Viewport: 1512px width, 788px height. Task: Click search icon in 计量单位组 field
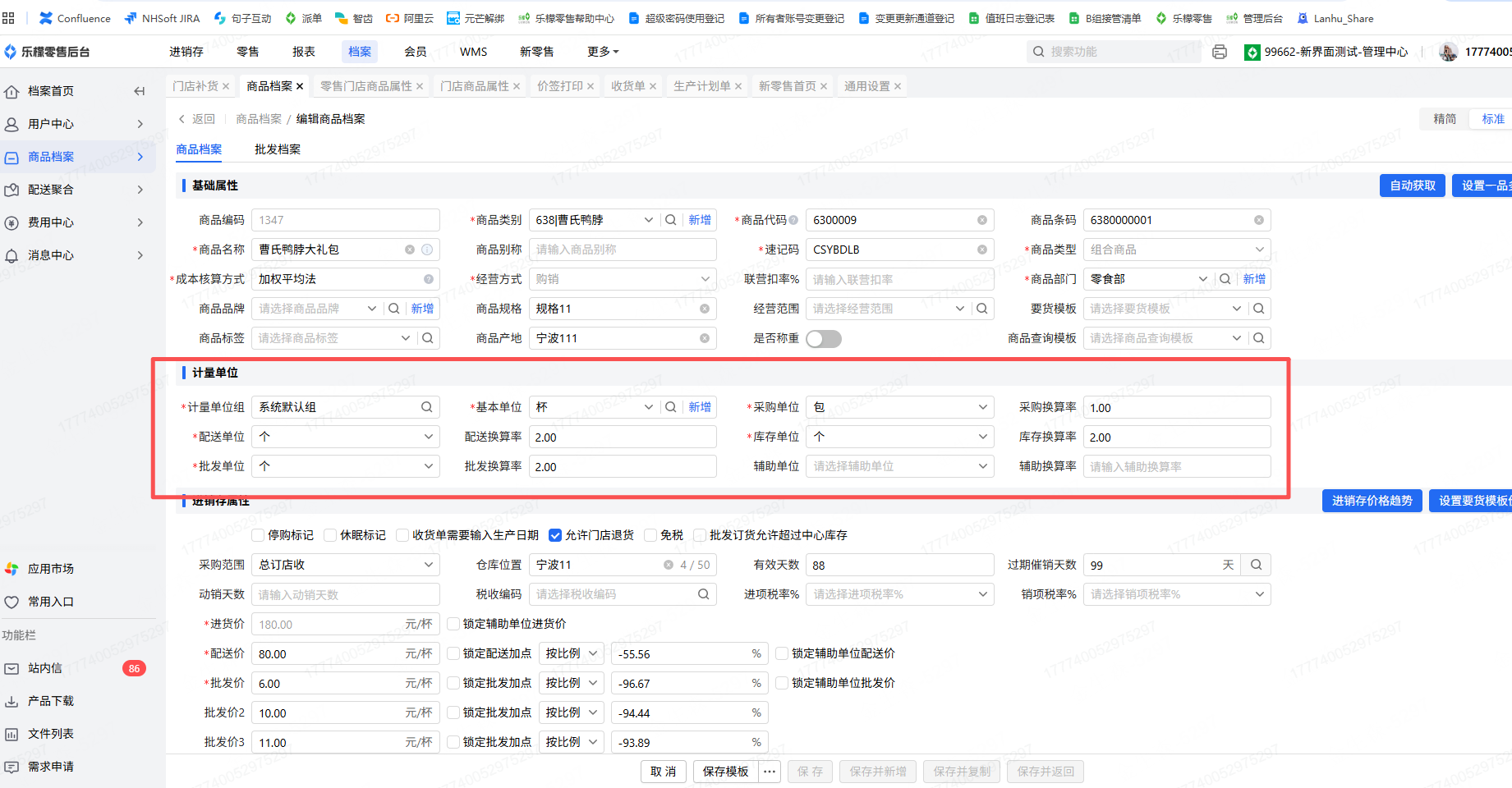(x=427, y=407)
